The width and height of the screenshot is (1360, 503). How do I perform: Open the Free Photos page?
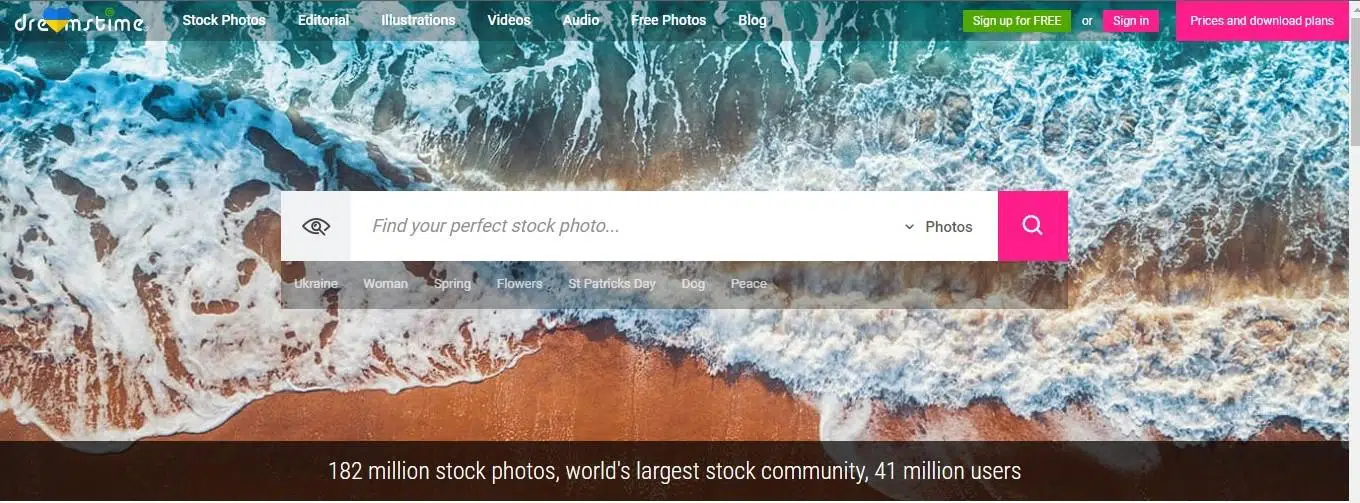669,20
